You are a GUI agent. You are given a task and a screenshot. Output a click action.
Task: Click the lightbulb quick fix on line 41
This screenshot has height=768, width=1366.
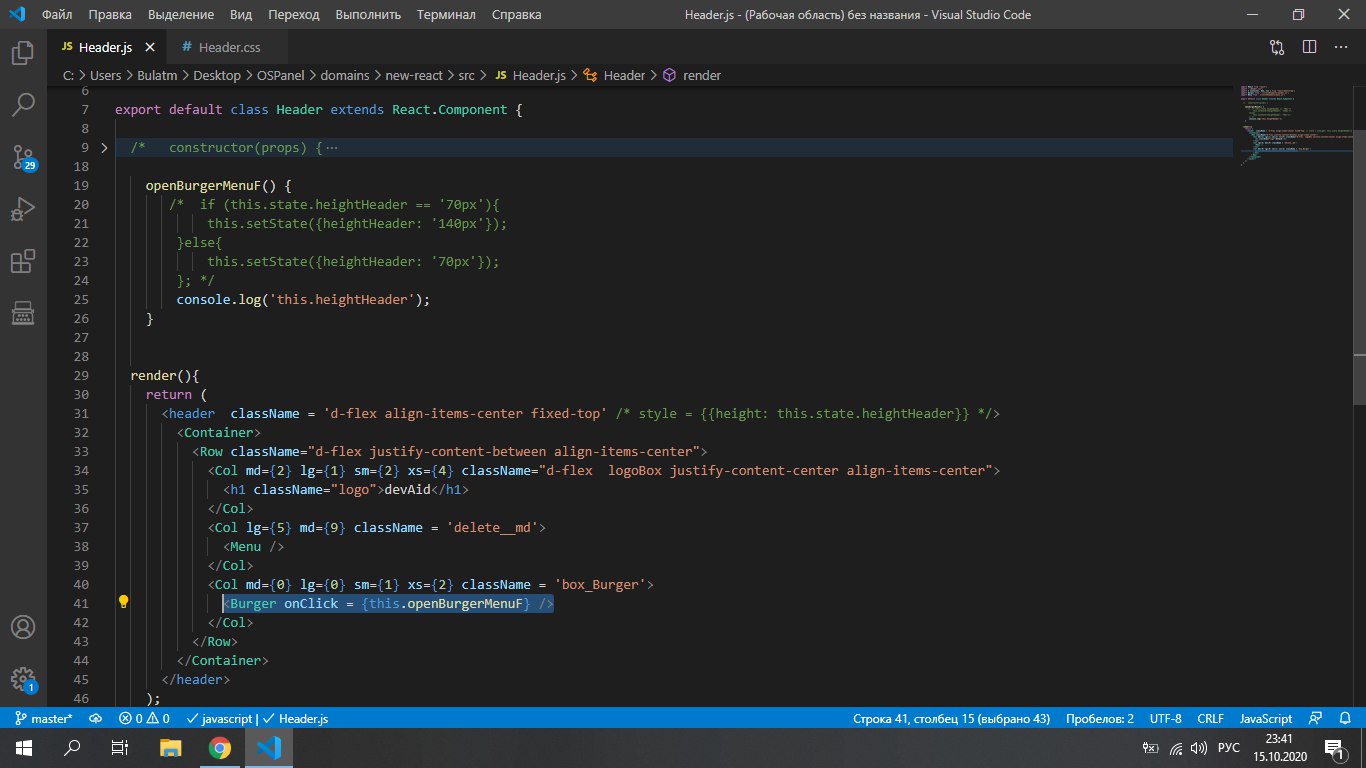(124, 603)
